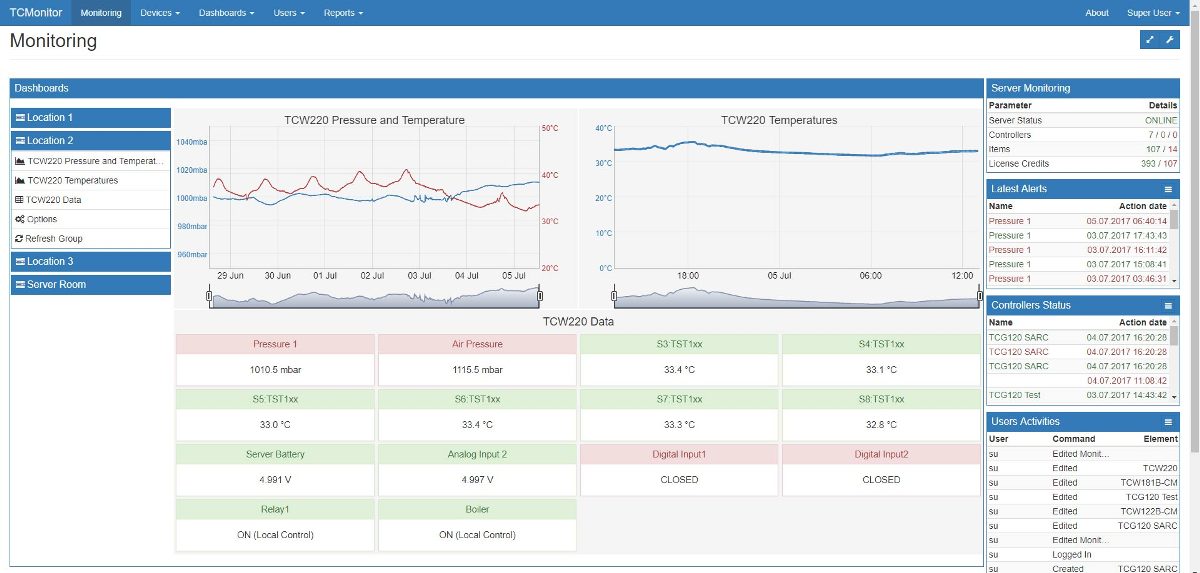Screen dimensions: 1200x573
Task: Open the Super User account dropdown
Action: 1153,13
